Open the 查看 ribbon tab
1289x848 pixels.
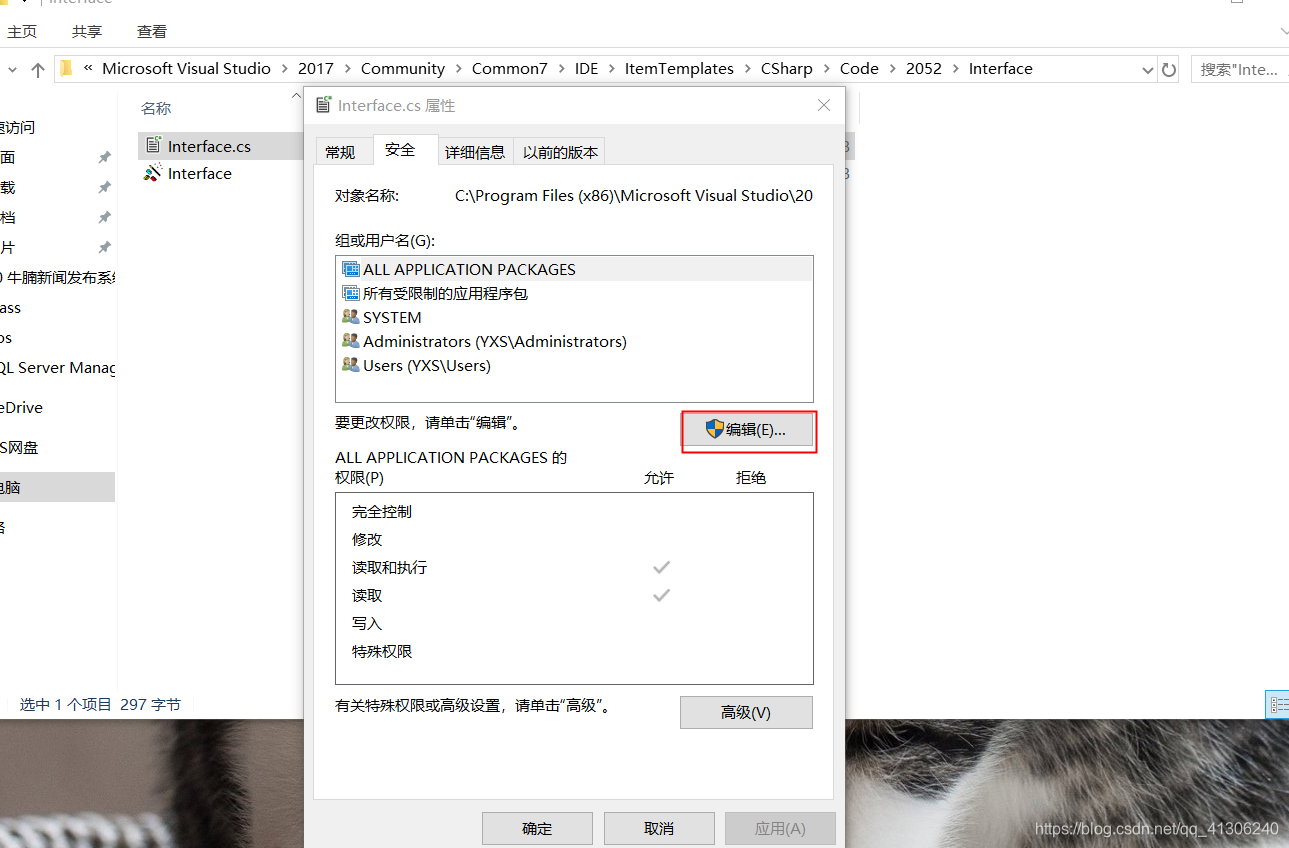point(152,32)
